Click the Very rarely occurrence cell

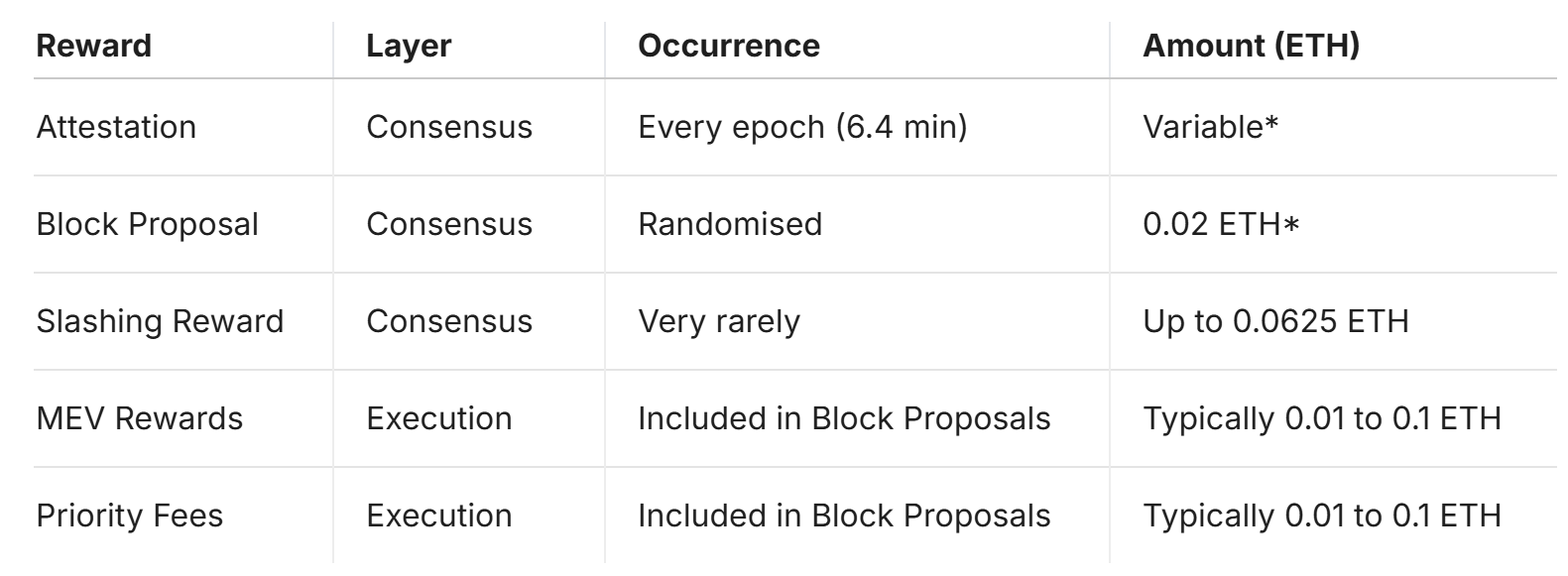coord(719,322)
